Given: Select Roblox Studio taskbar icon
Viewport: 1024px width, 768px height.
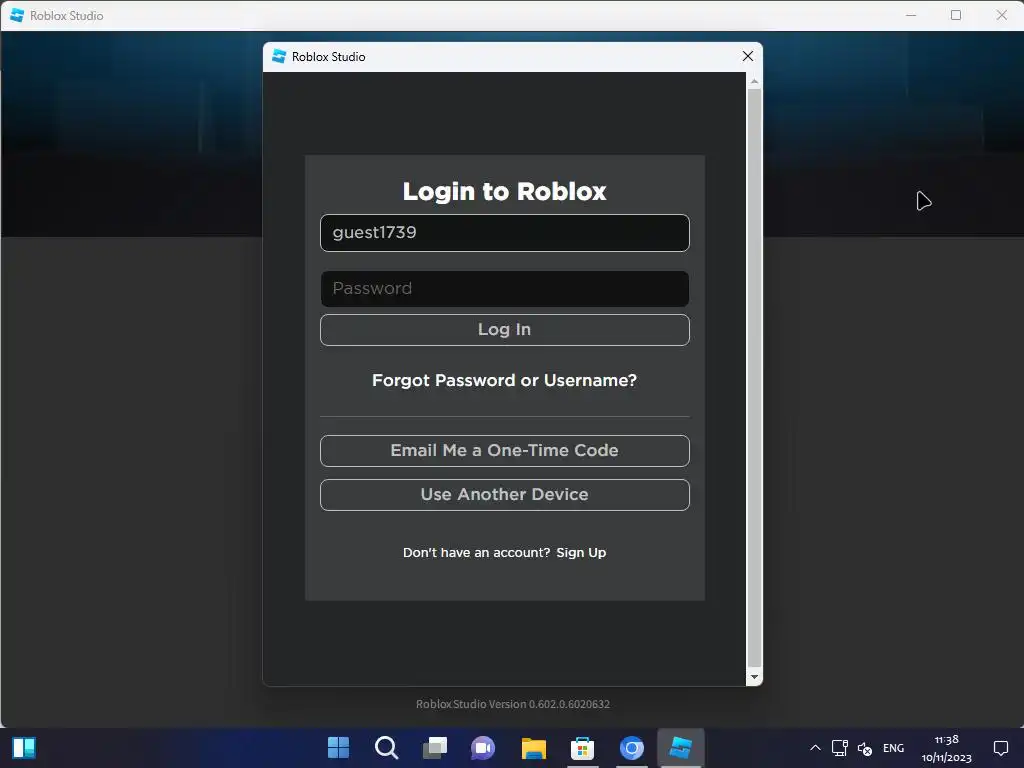Looking at the screenshot, I should pyautogui.click(x=680, y=747).
